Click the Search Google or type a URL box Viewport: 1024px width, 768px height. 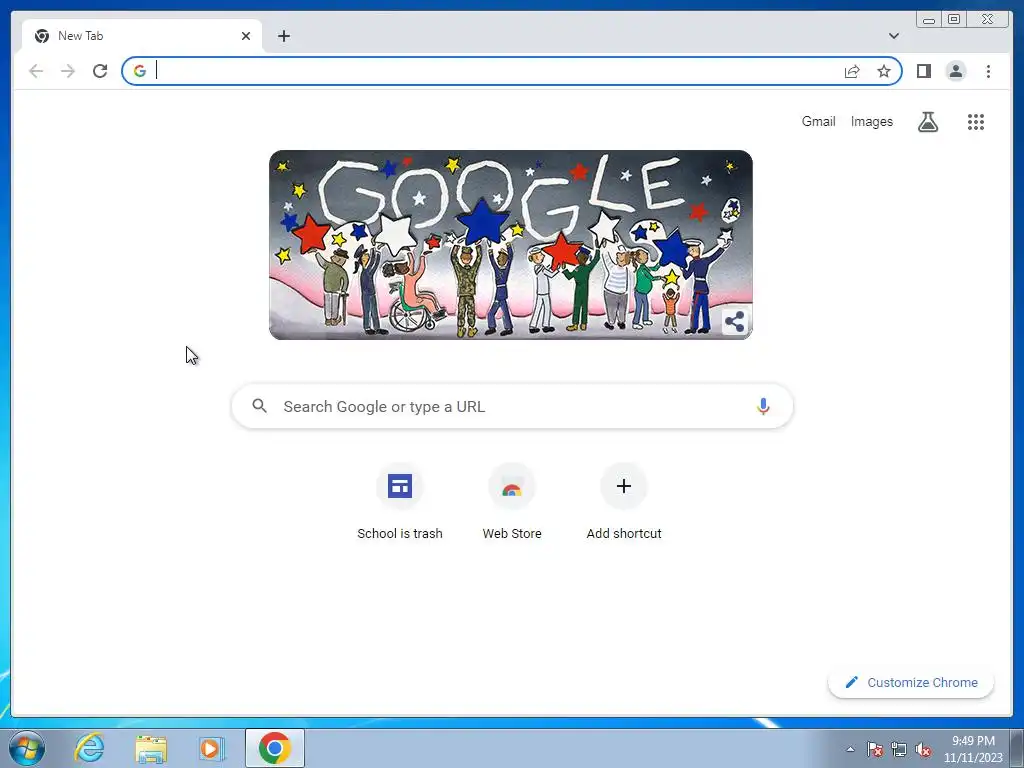pos(512,406)
